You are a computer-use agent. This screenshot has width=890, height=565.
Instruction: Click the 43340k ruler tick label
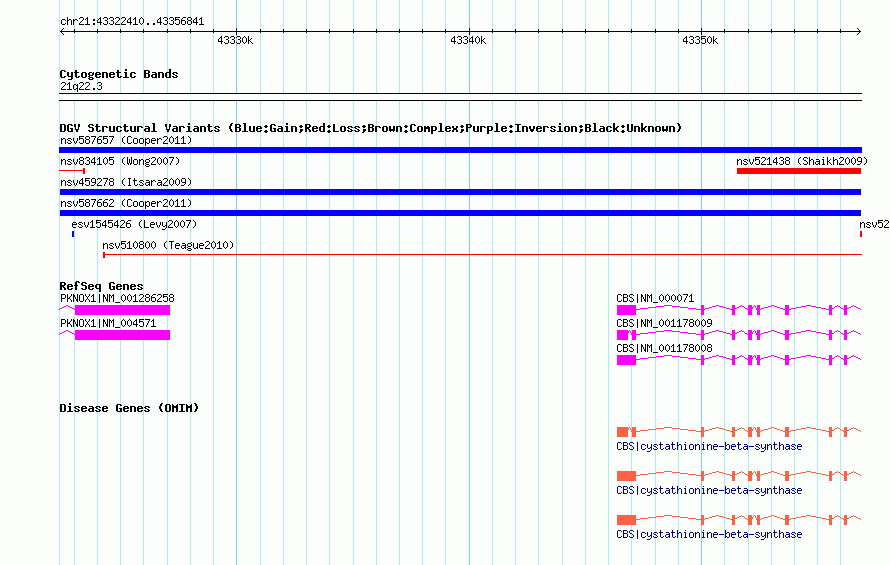(x=468, y=40)
